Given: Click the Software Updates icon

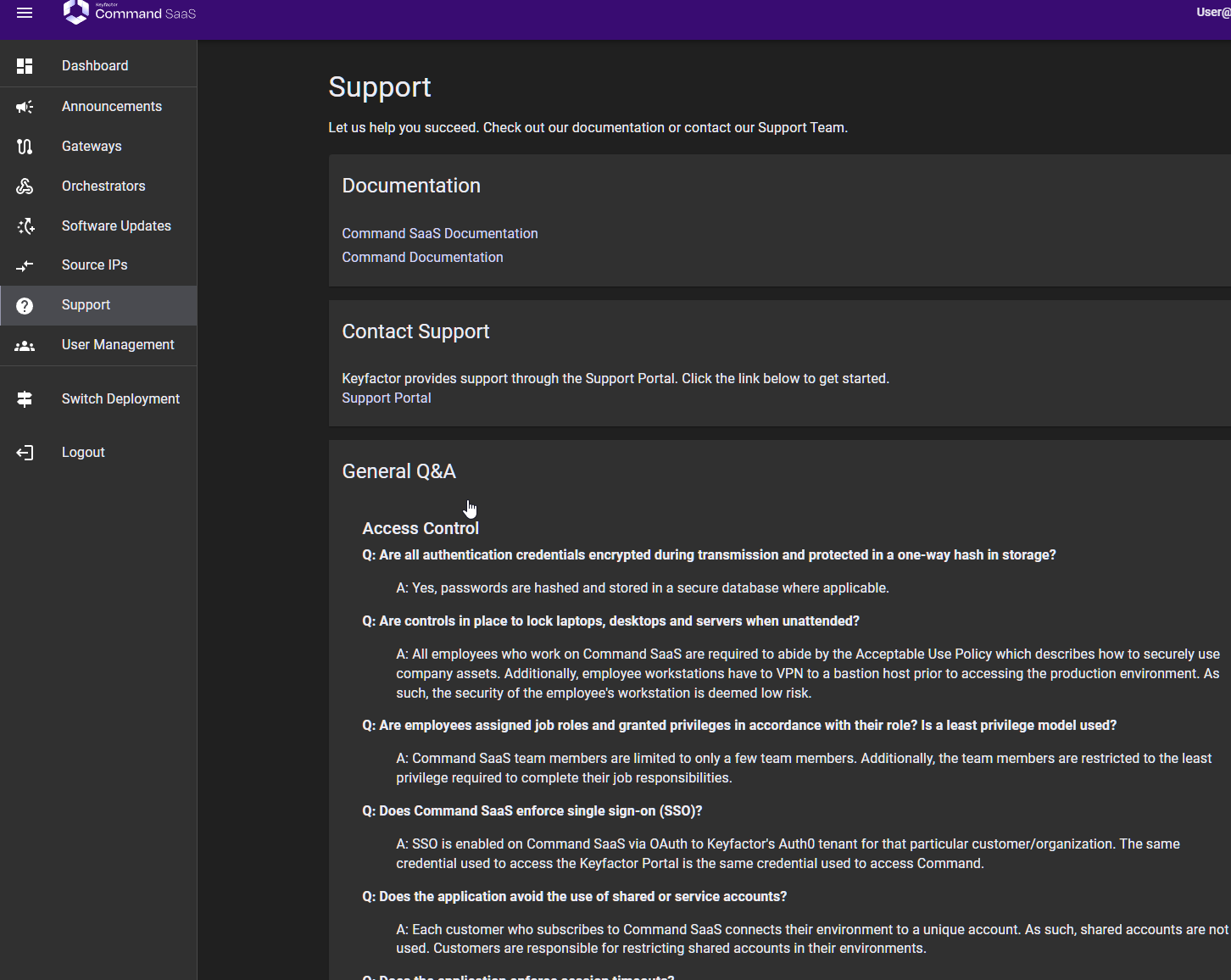Looking at the screenshot, I should coord(25,226).
